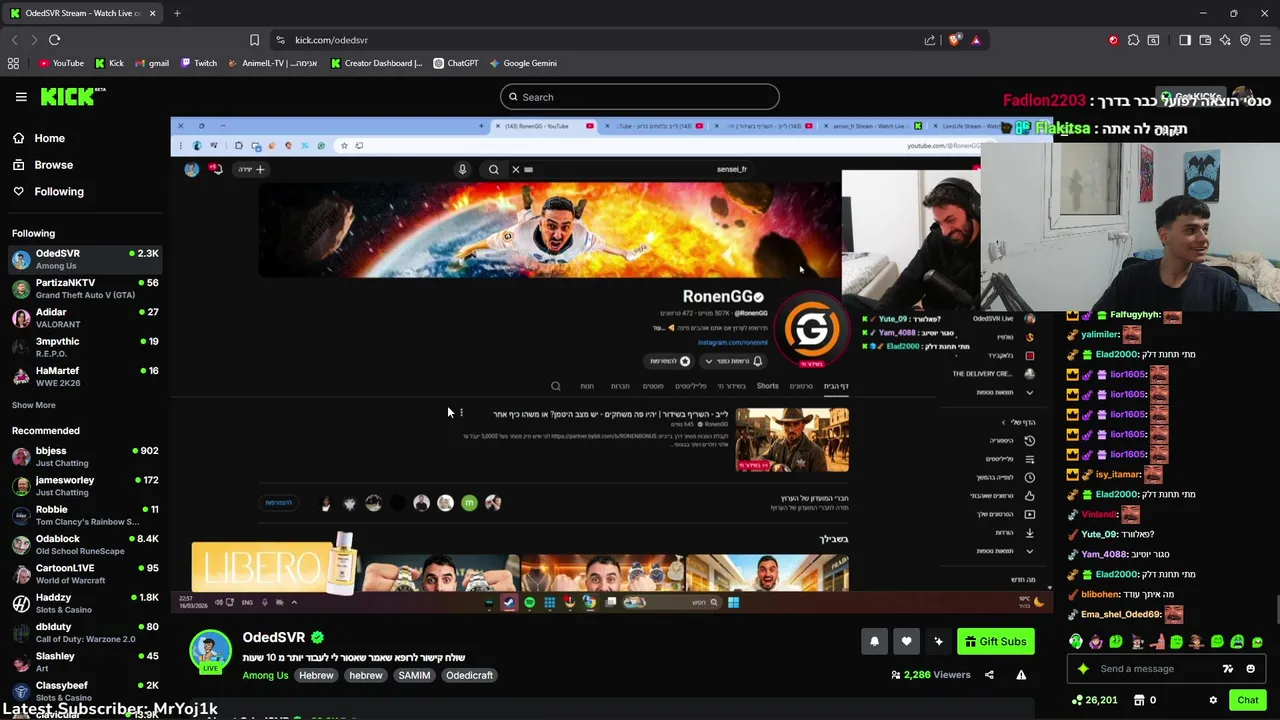Viewport: 1280px width, 720px height.
Task: Open the Leo AI sparkle icon in the toolbar
Action: tap(1225, 40)
